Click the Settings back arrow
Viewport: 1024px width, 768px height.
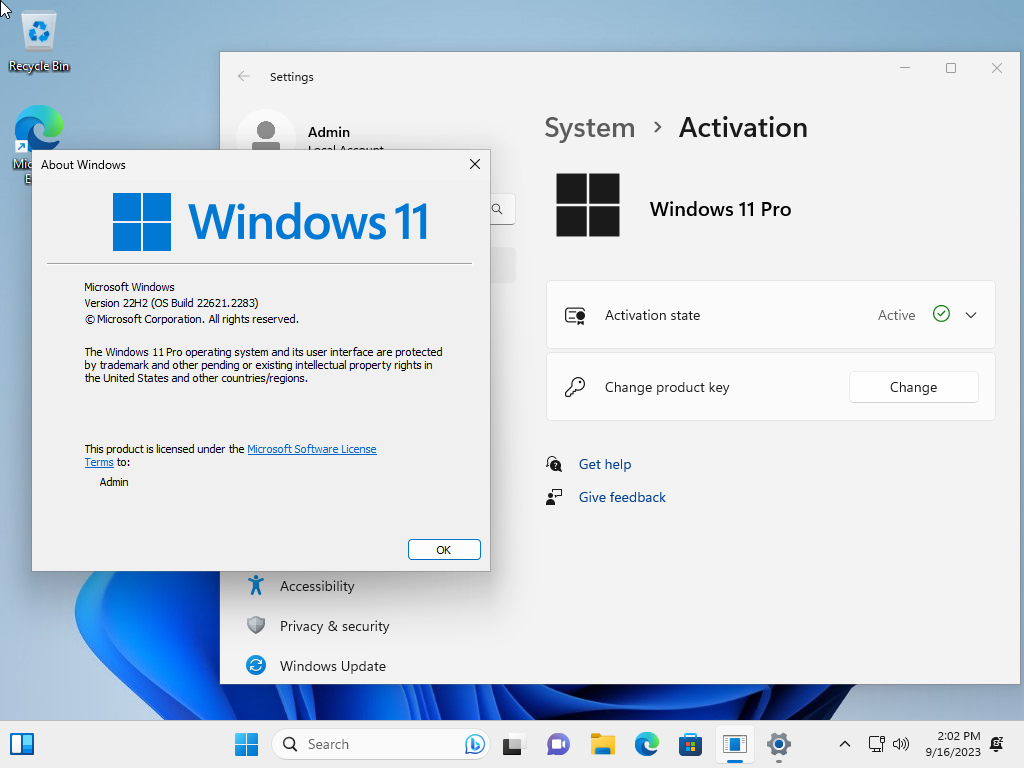[x=244, y=76]
